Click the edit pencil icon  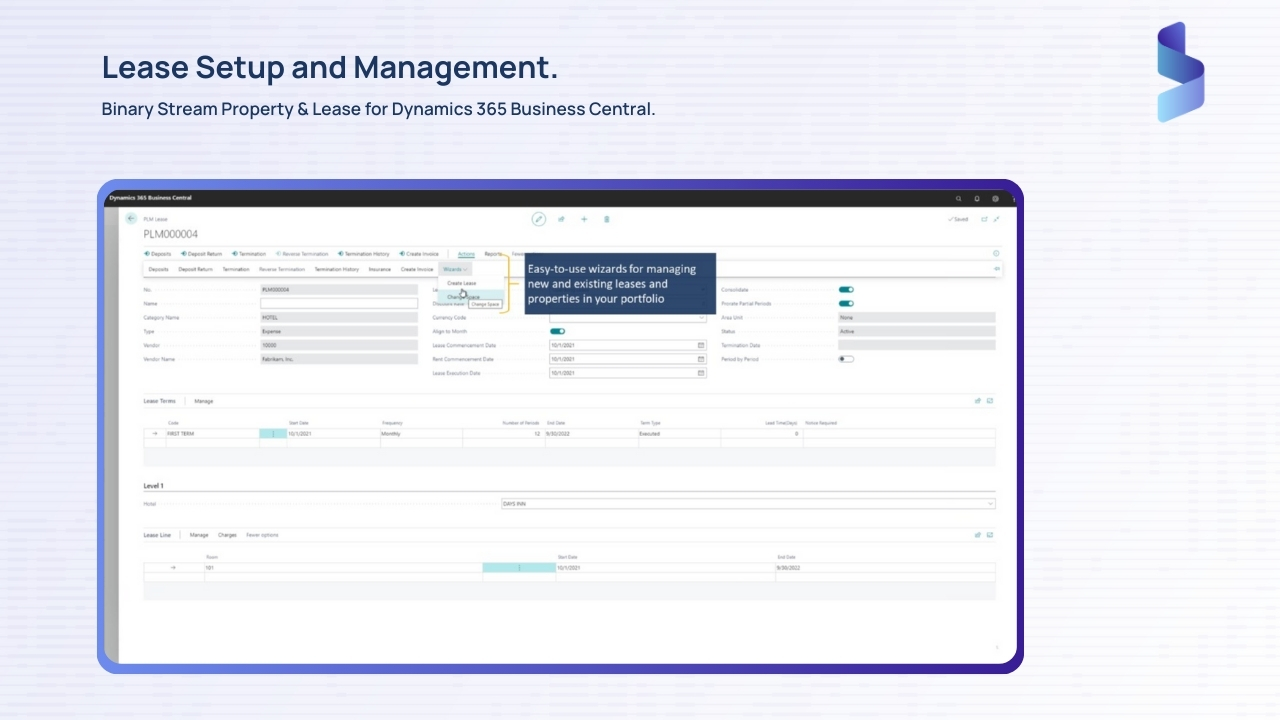pyautogui.click(x=538, y=219)
